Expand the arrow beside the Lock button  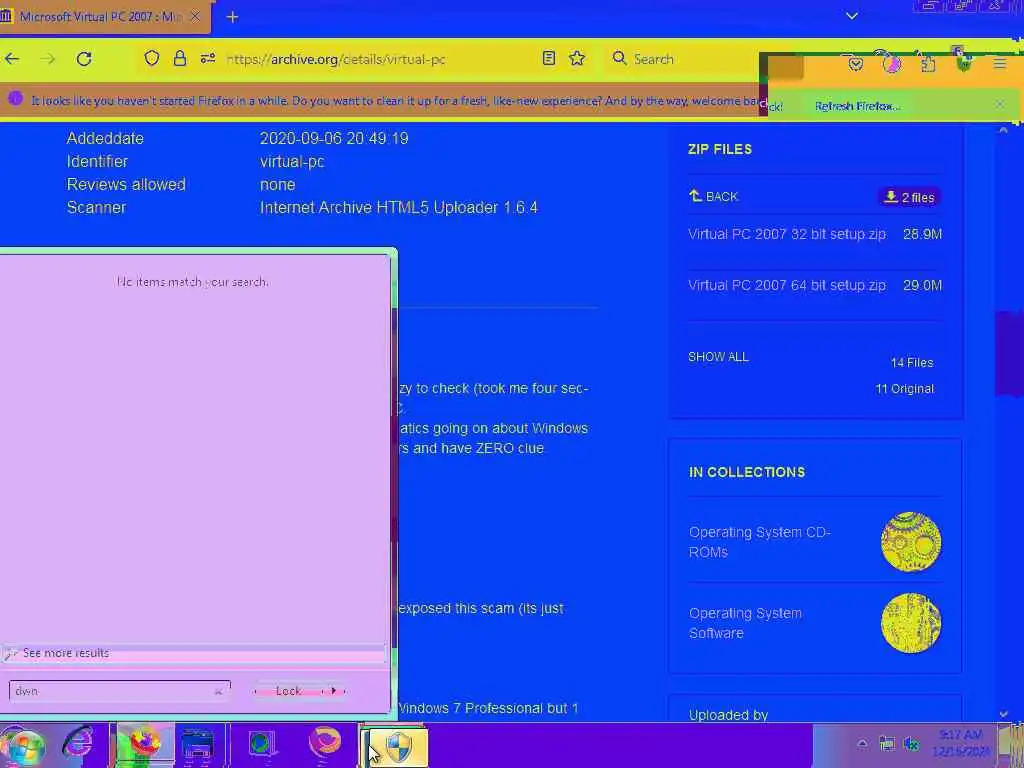(x=334, y=691)
